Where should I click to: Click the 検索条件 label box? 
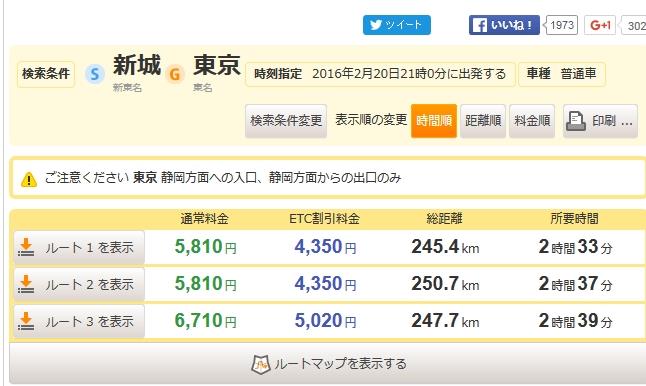46,74
